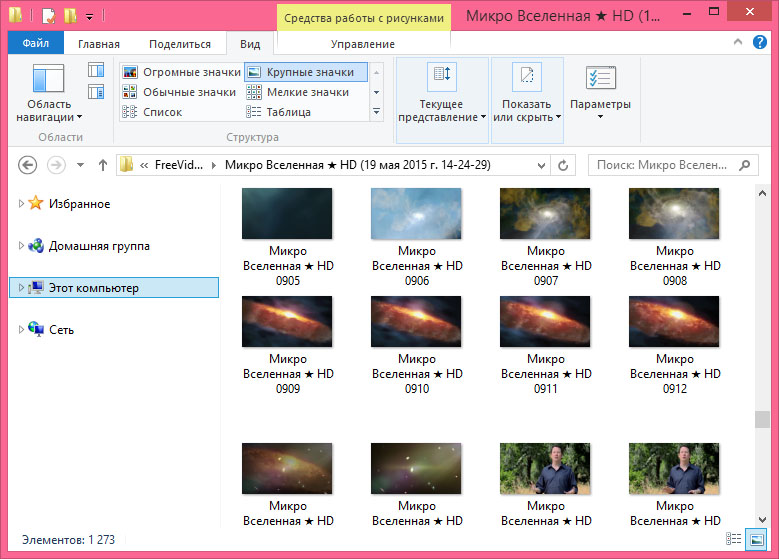Image resolution: width=779 pixels, height=559 pixels.
Task: Switch to details view in status bar
Action: (x=735, y=540)
